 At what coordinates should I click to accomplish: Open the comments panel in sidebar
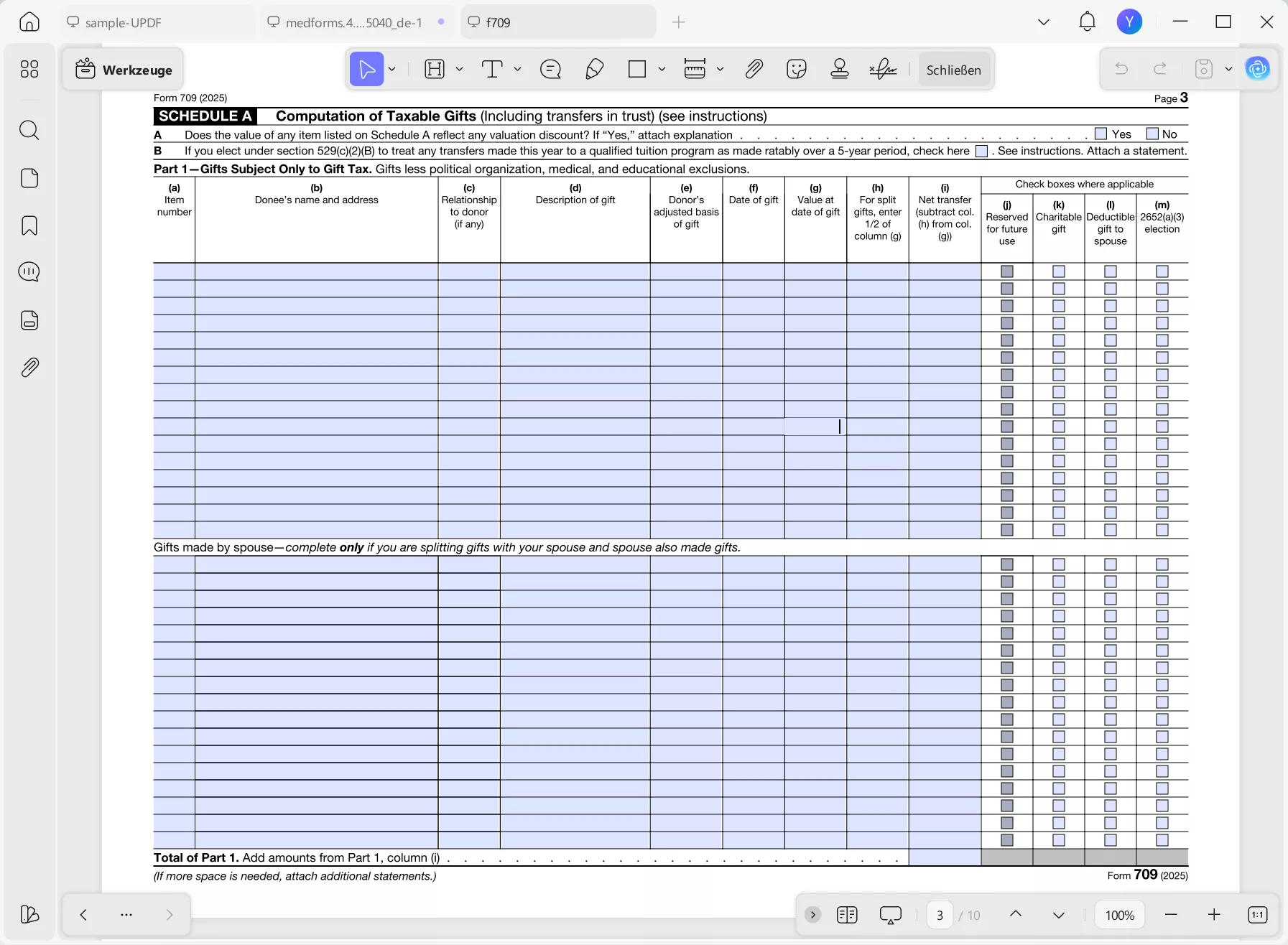click(x=29, y=272)
